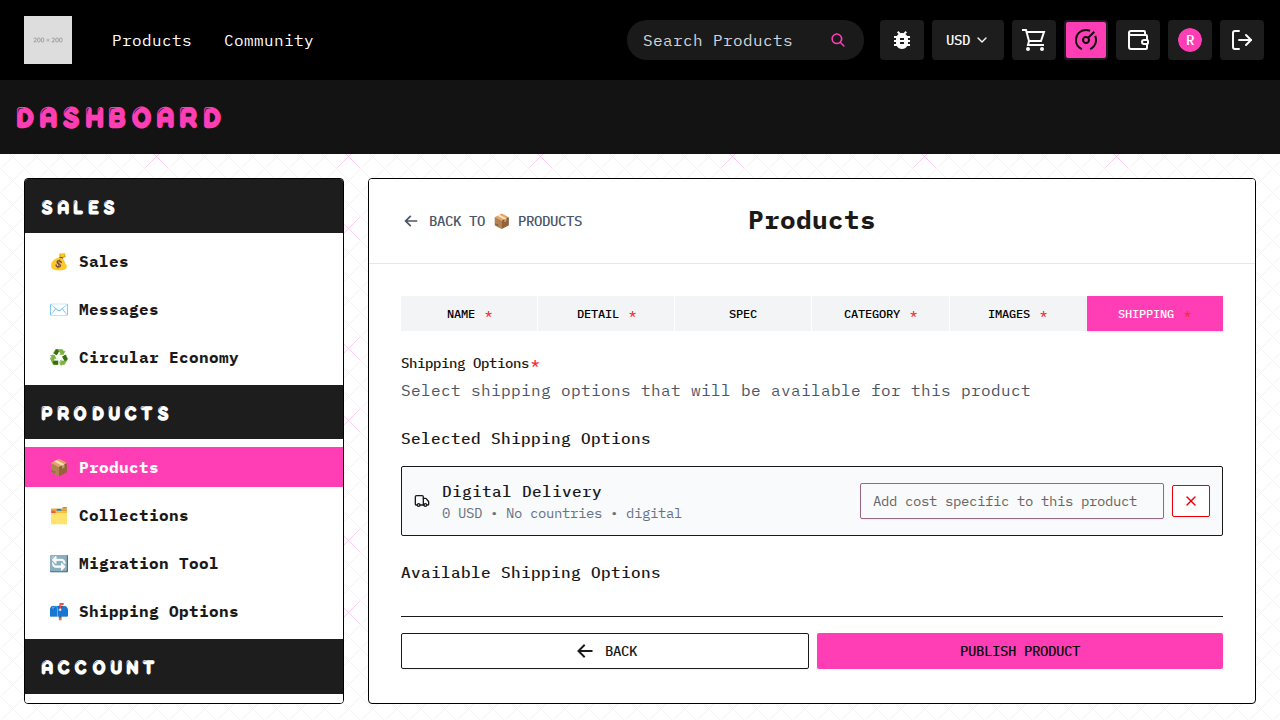This screenshot has width=1280, height=720.
Task: Click the PUBLISH PRODUCT button
Action: pyautogui.click(x=1020, y=651)
